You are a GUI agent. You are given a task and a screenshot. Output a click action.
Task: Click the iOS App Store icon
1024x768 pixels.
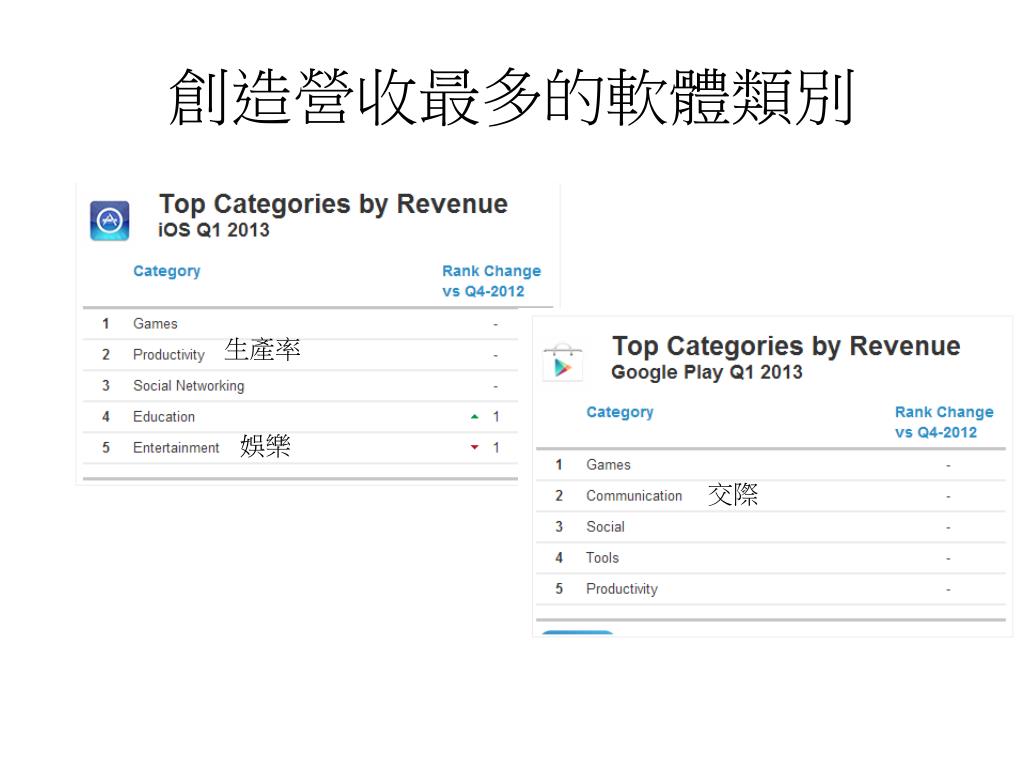pos(109,221)
